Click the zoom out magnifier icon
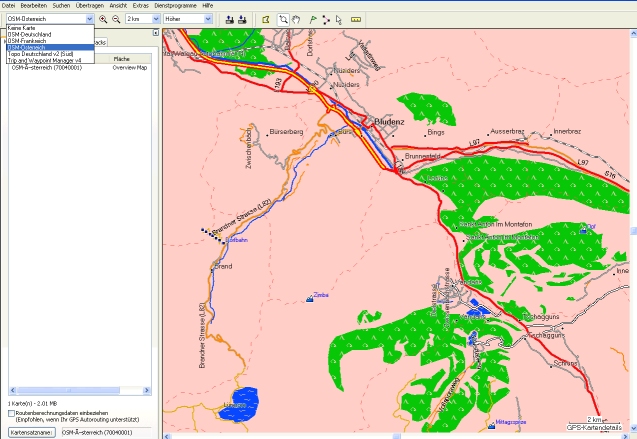 [116, 19]
